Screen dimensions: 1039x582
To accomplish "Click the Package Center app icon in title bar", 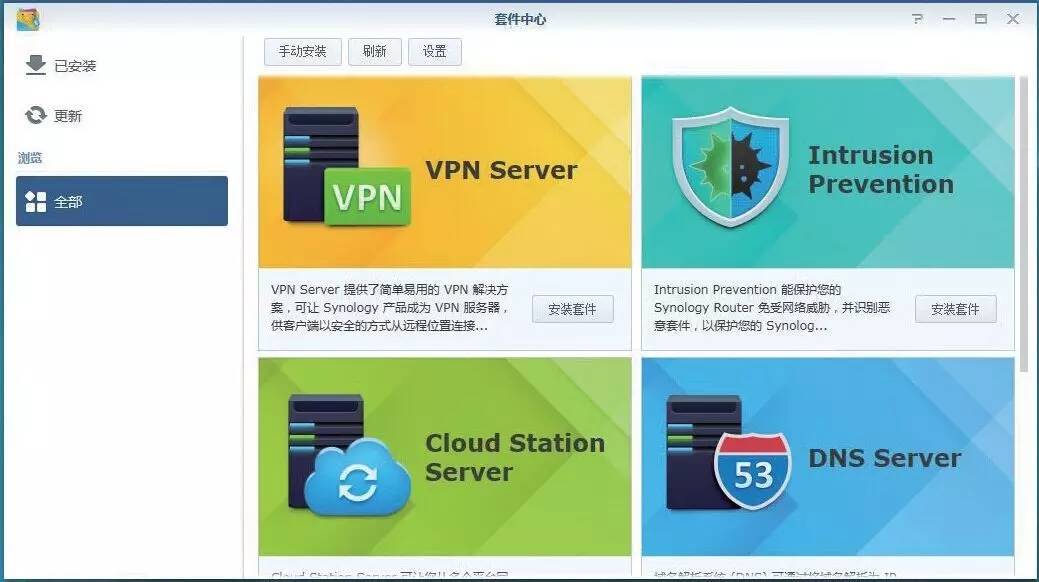I will 28,19.
